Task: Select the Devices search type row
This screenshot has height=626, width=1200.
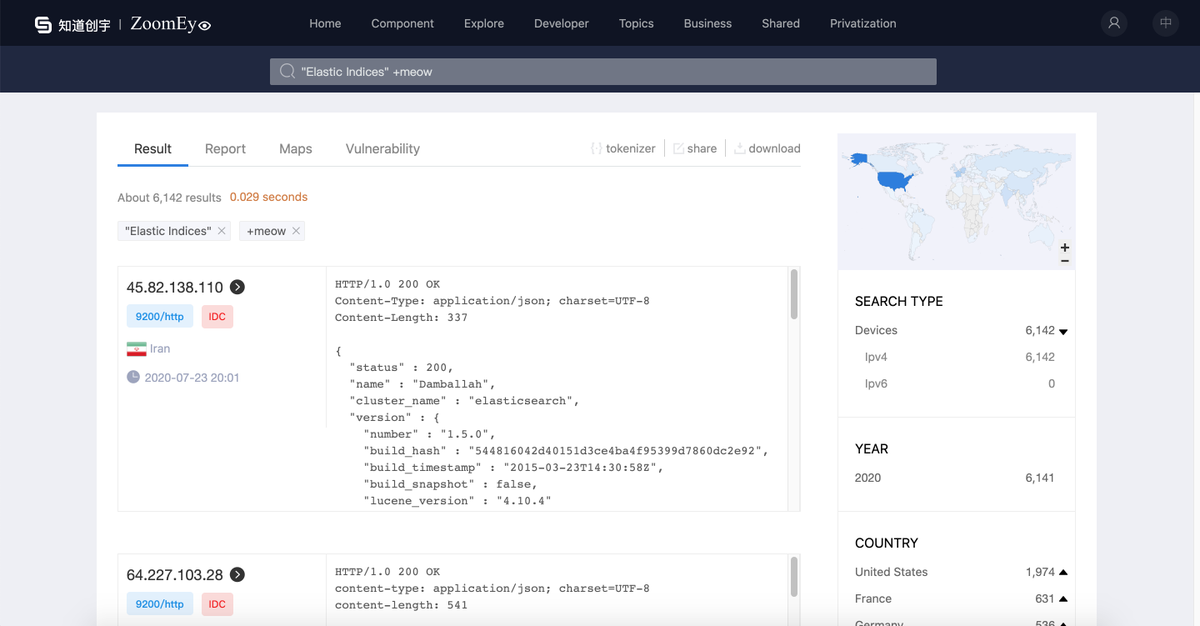Action: coord(960,330)
